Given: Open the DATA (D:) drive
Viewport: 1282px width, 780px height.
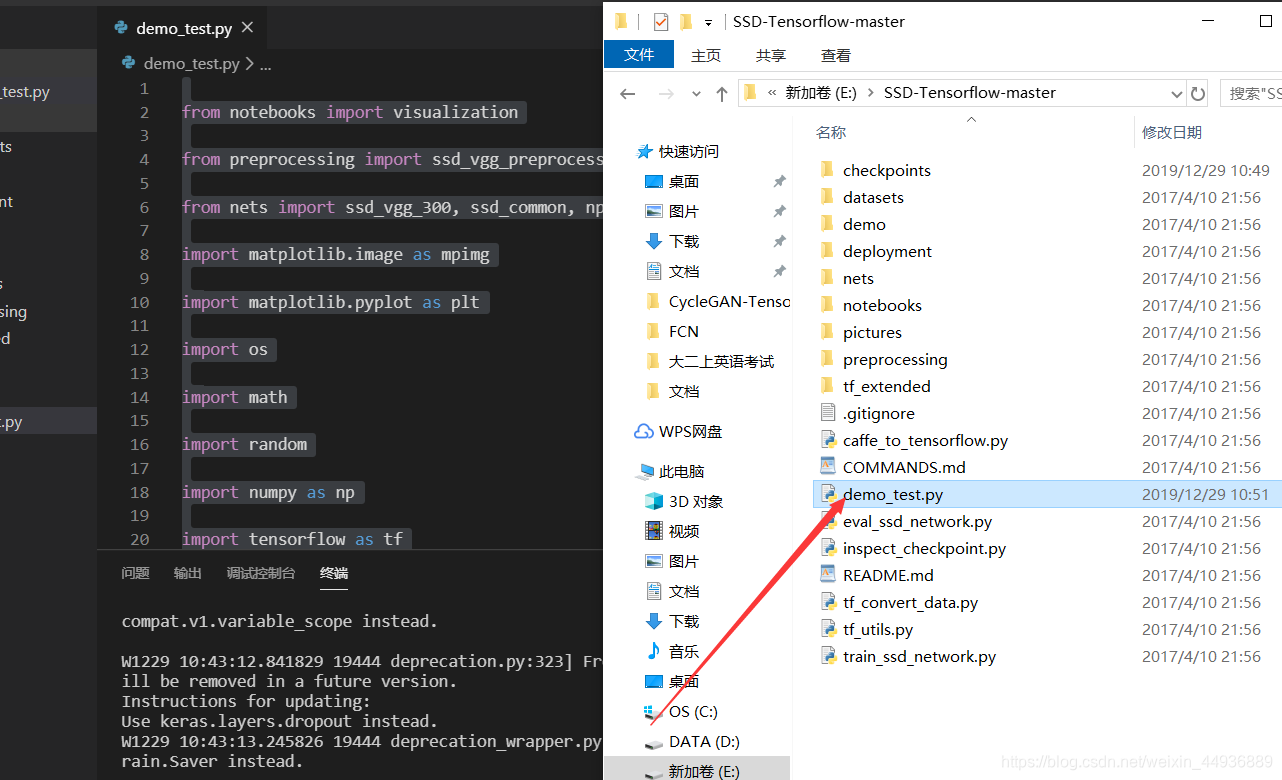Looking at the screenshot, I should tap(704, 741).
